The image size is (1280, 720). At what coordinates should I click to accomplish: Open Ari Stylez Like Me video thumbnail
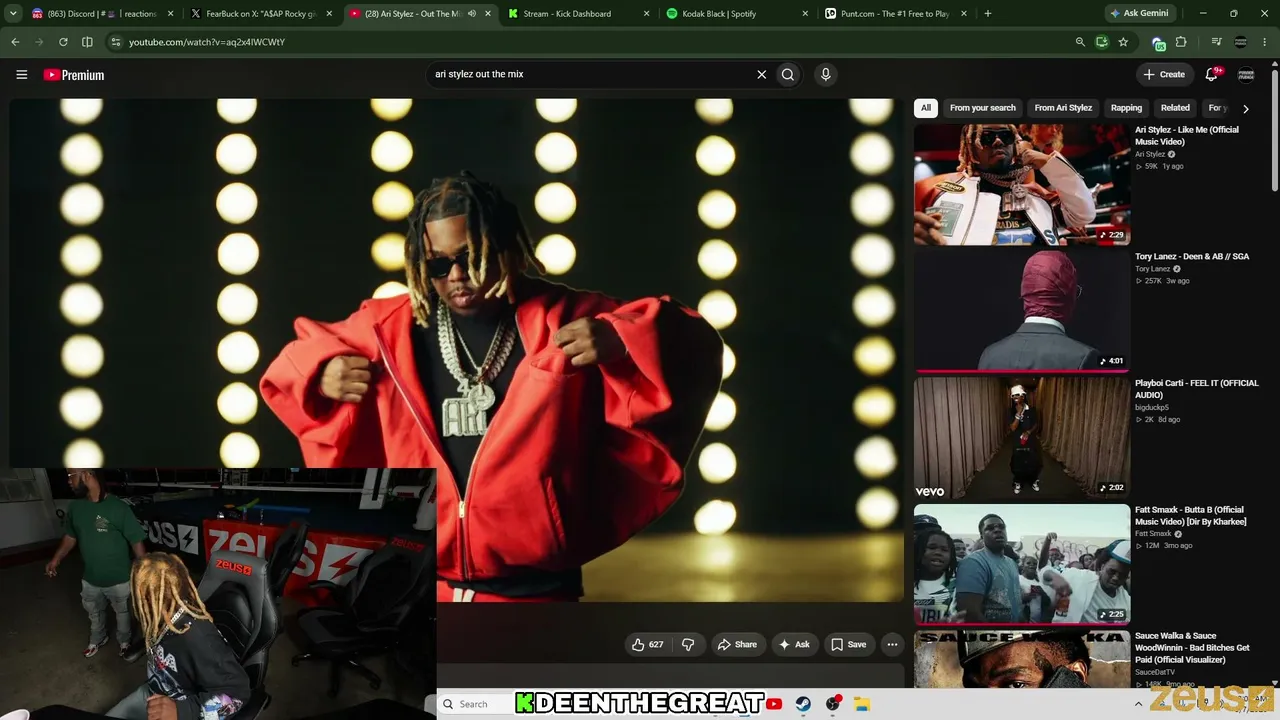[1022, 184]
